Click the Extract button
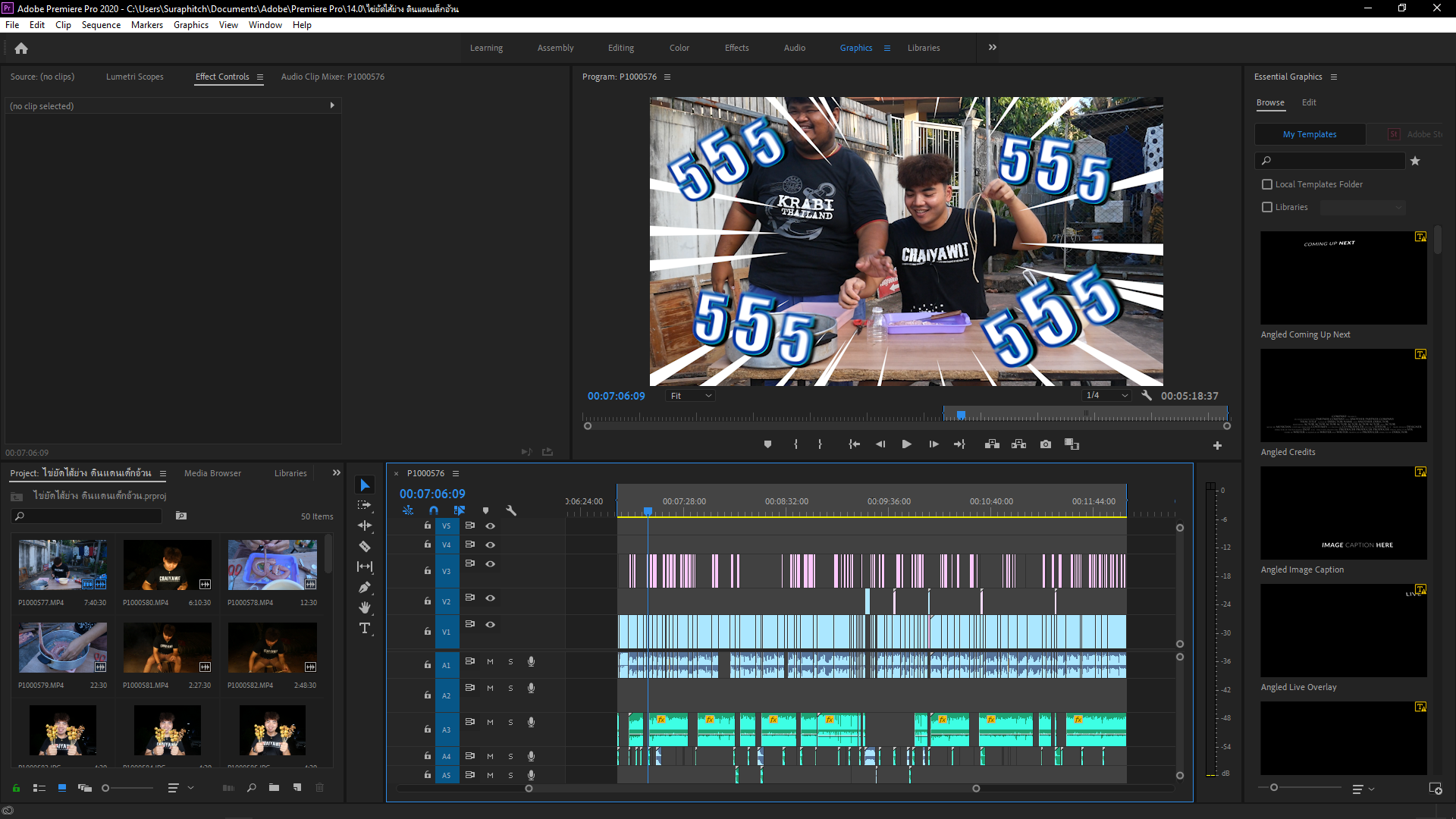Viewport: 1456px width, 819px height. tap(1018, 444)
